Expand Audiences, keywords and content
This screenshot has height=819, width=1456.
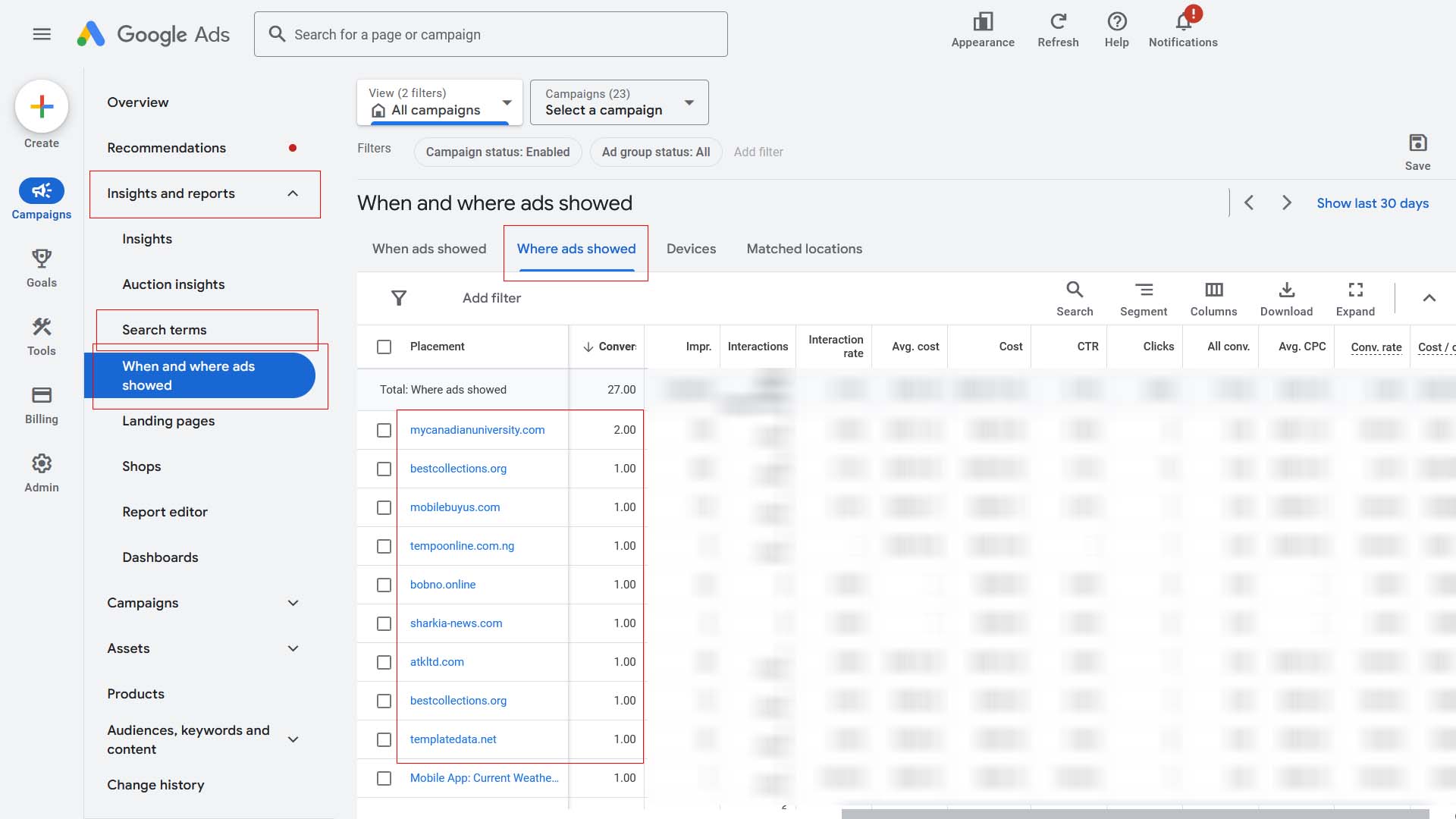coord(293,739)
